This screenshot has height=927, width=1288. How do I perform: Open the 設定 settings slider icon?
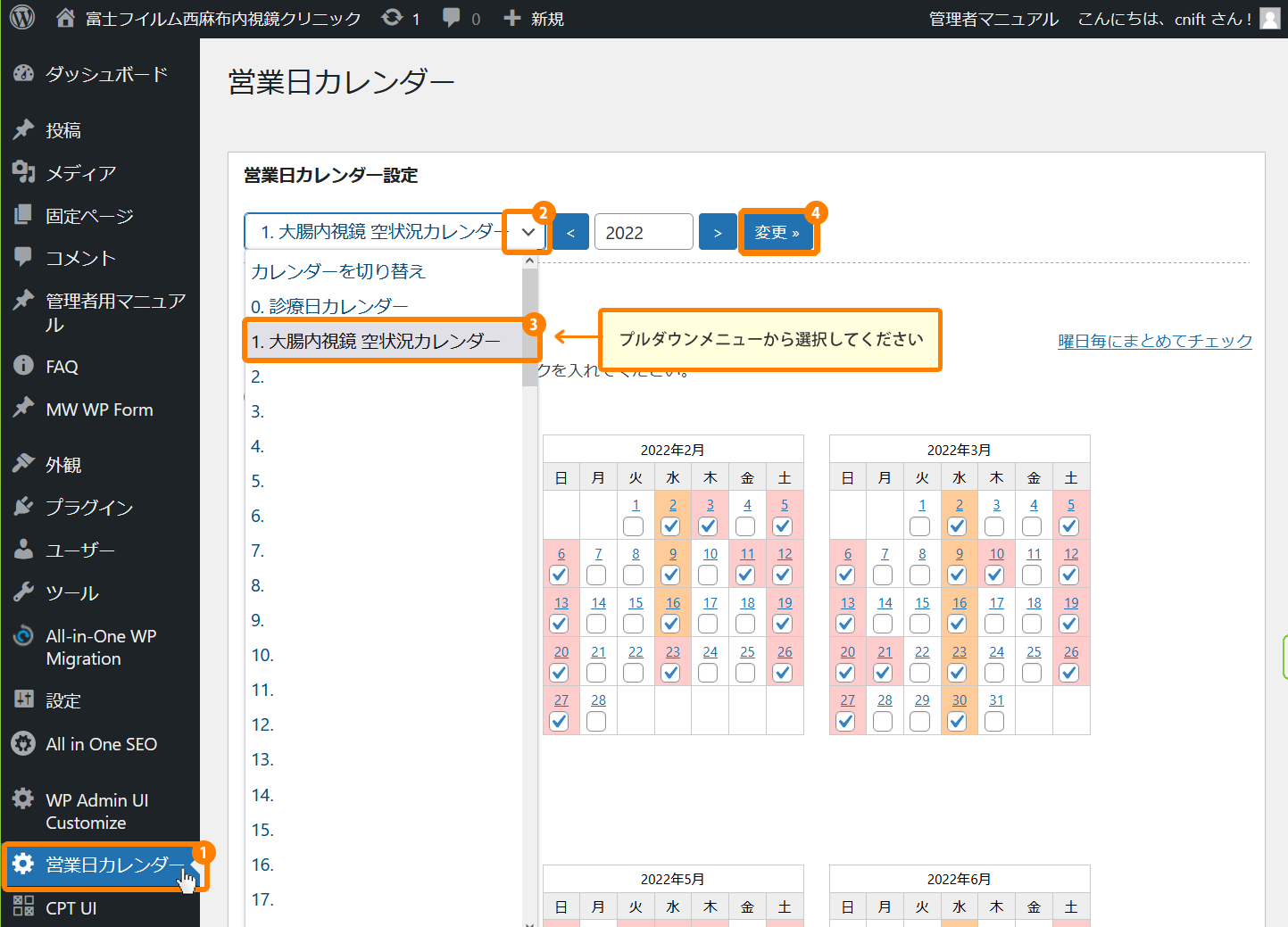tap(24, 699)
